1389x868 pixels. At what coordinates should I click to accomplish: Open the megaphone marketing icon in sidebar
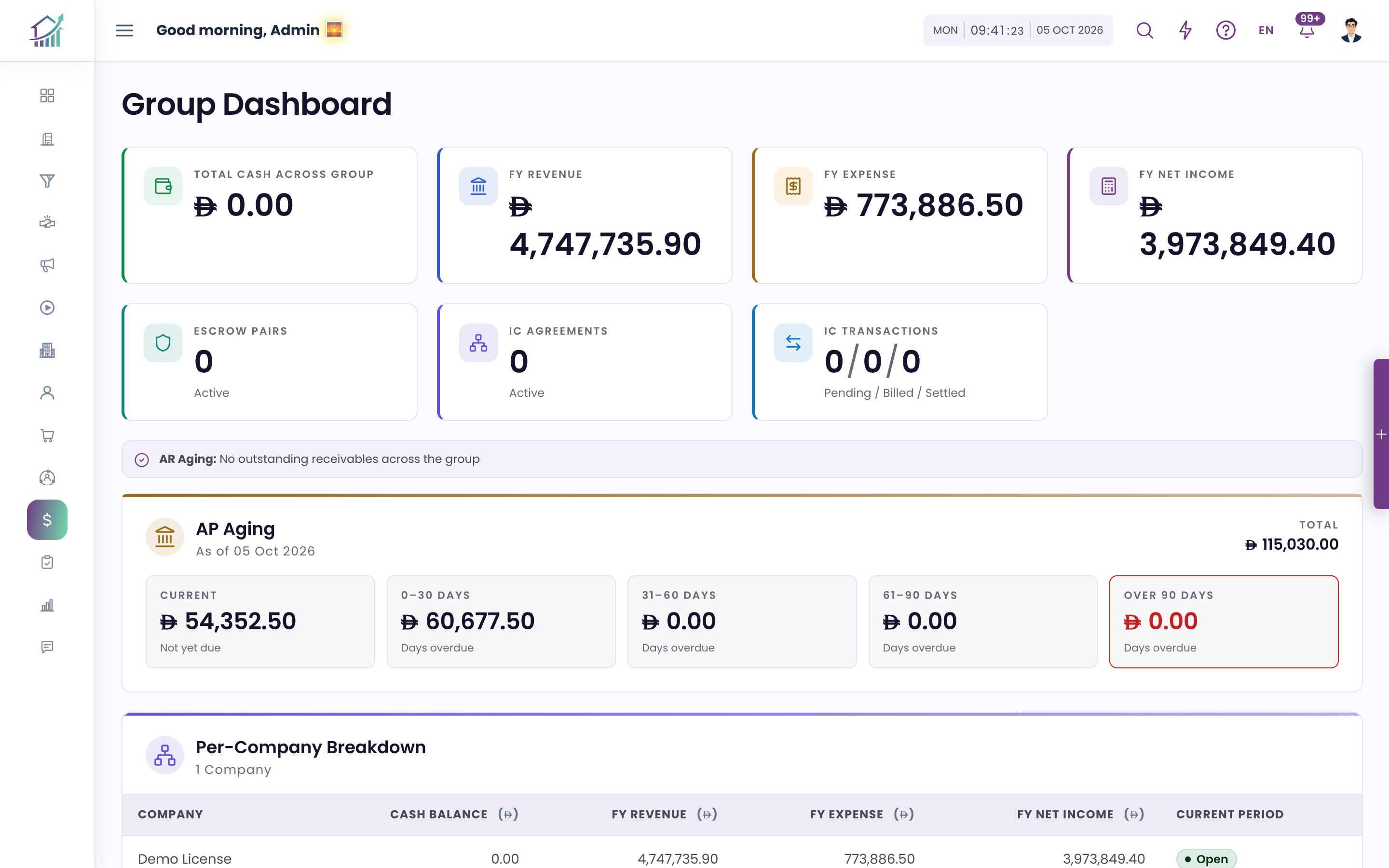[x=47, y=265]
